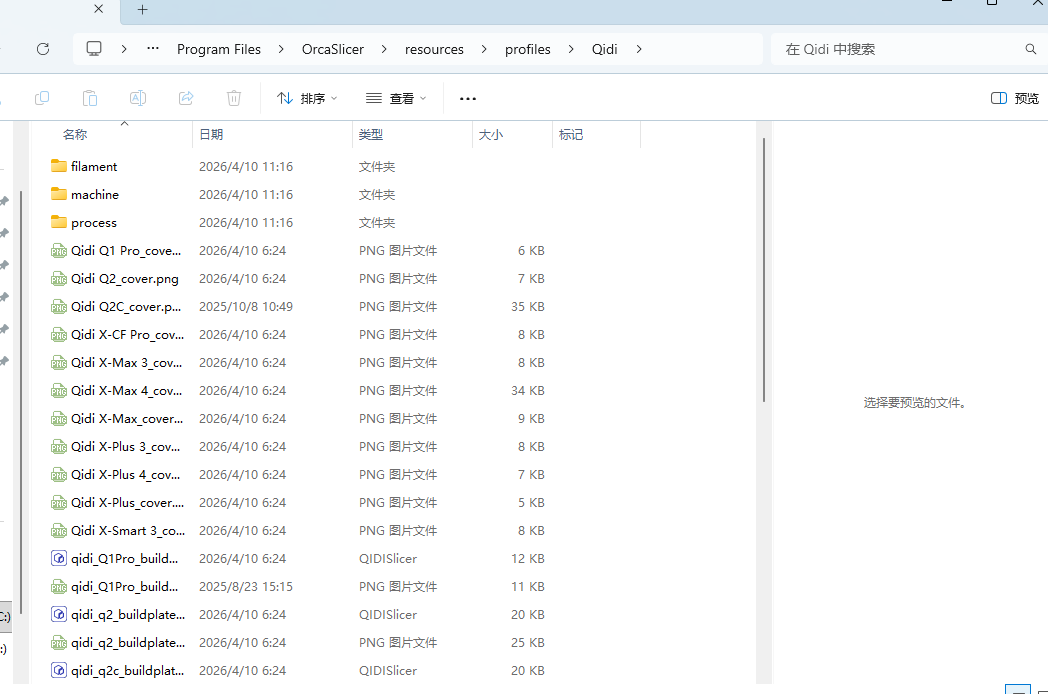Click the 35 KB size cell
The width and height of the screenshot is (1048, 694).
(x=528, y=307)
